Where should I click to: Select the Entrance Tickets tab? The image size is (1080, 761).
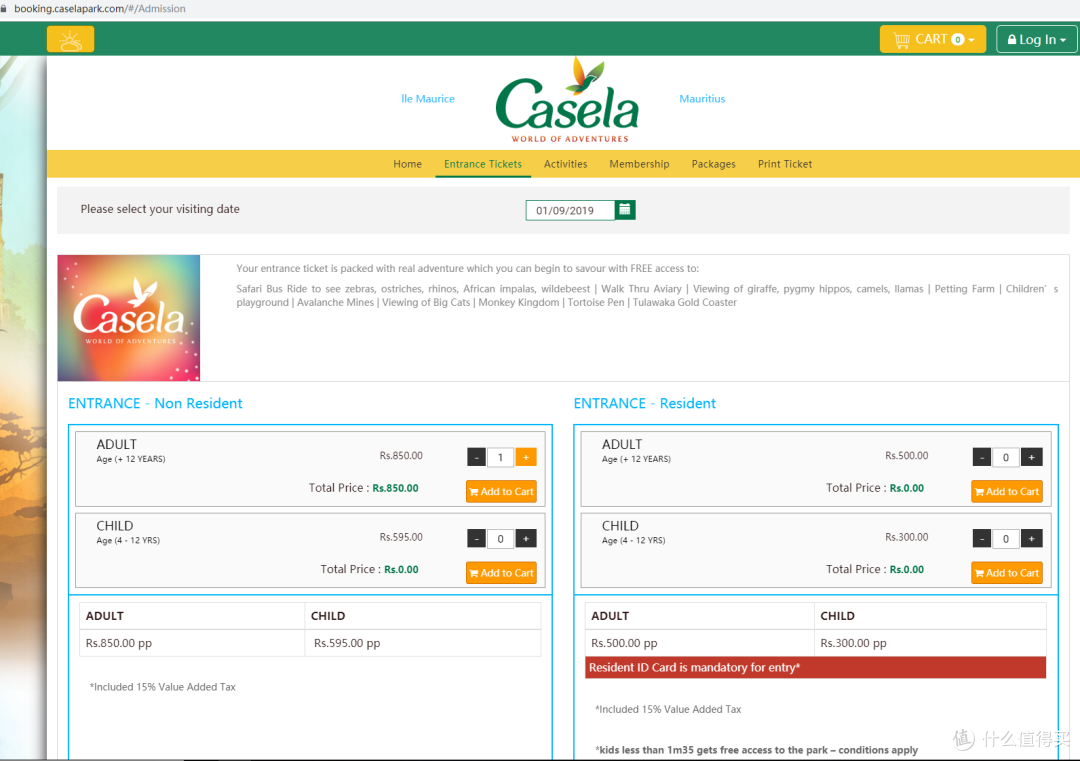(x=483, y=164)
